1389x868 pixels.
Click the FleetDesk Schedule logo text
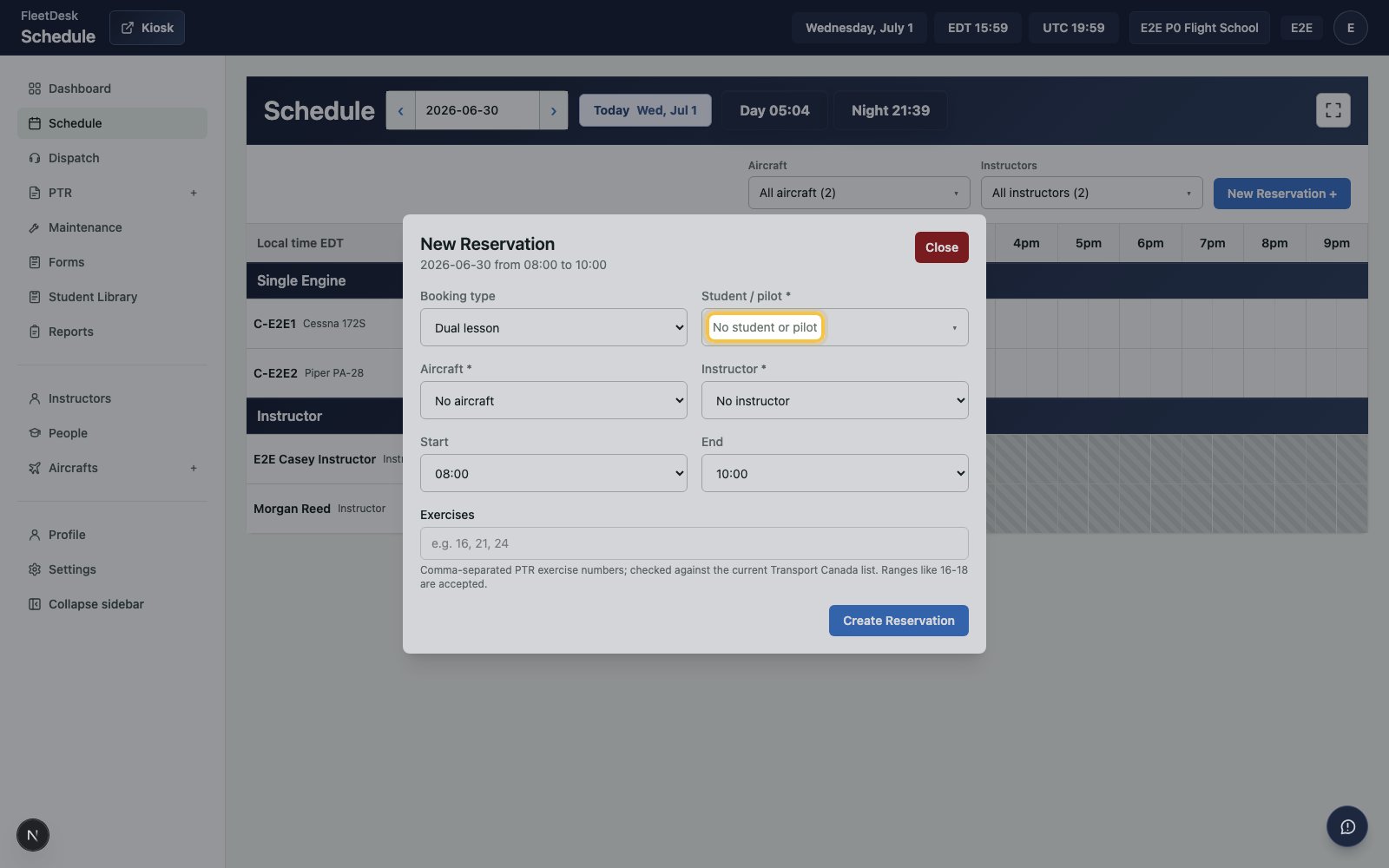tap(58, 28)
